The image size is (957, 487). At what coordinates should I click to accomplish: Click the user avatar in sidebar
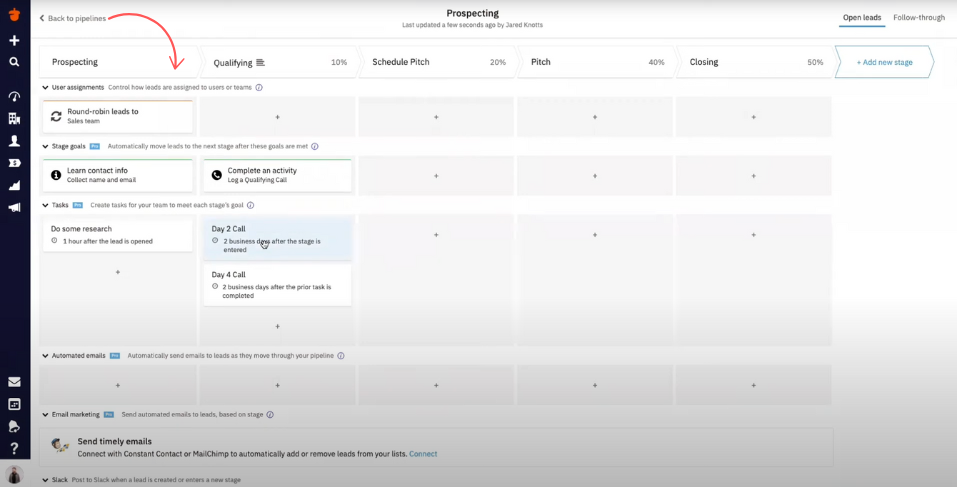(x=14, y=475)
